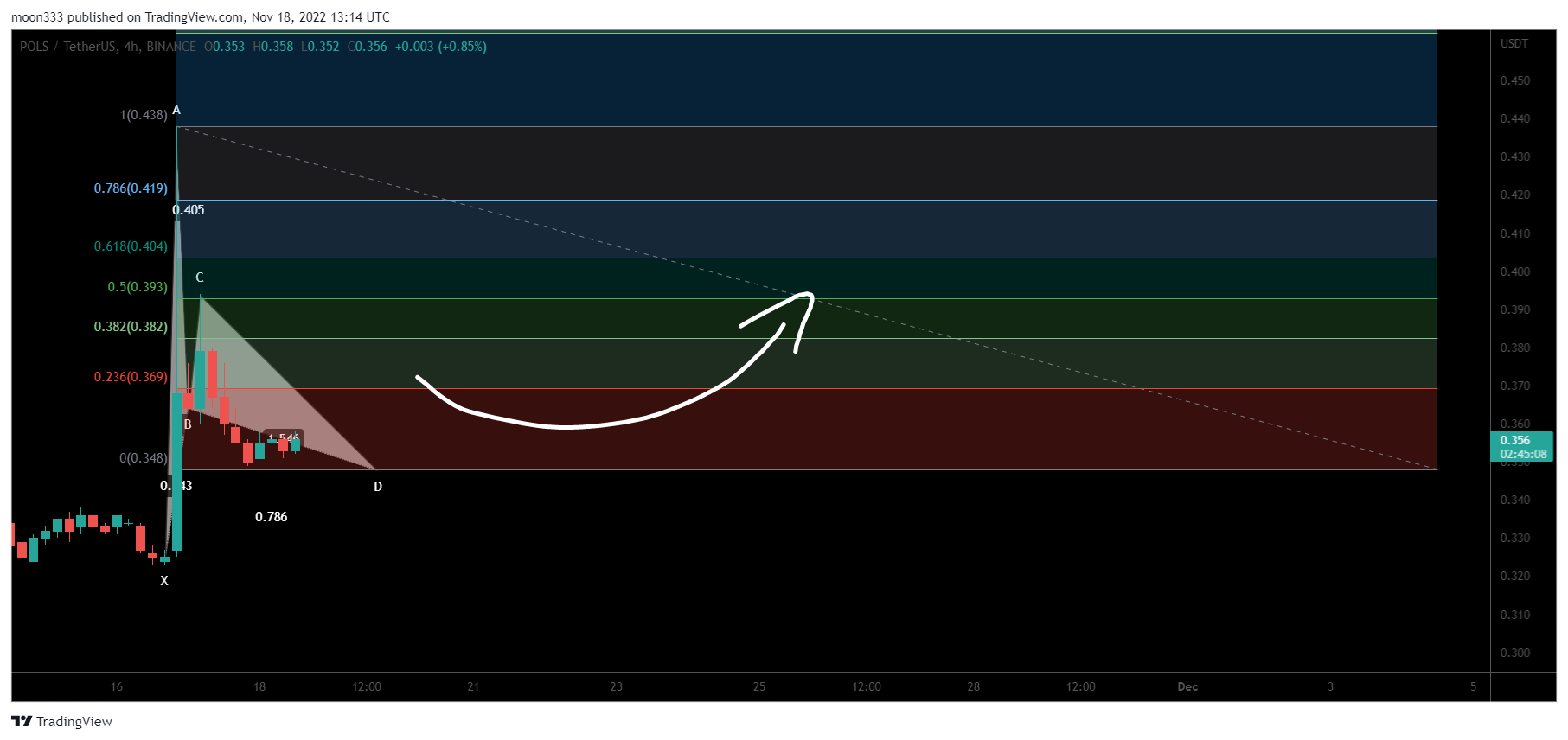This screenshot has height=740, width=1568.
Task: Select Fibonacci level label 0.382(0.382)
Action: pos(131,327)
